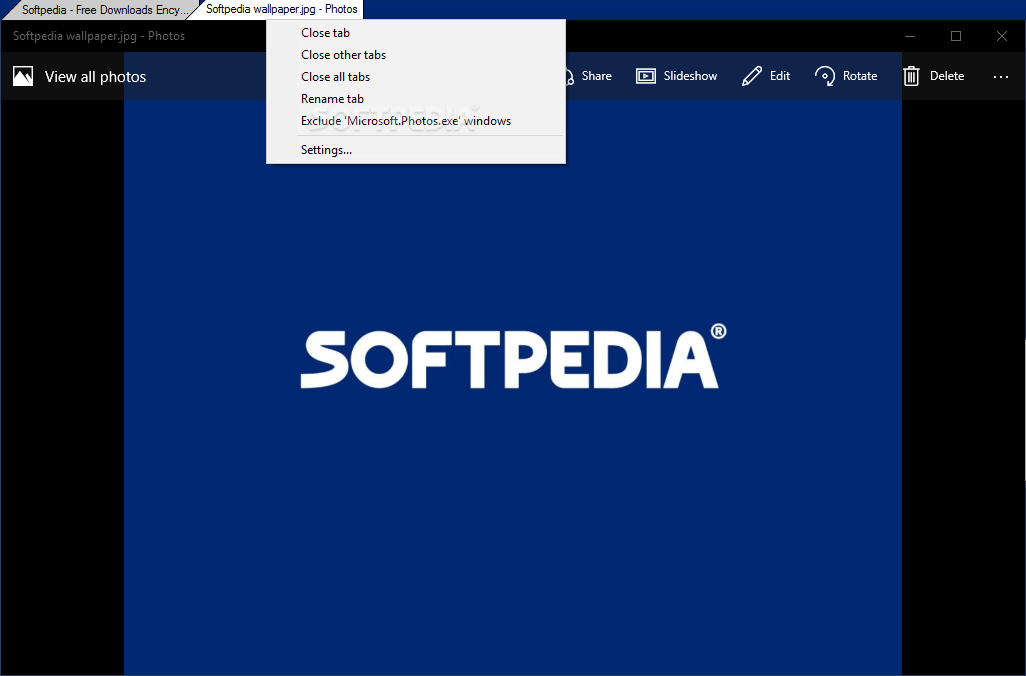Select Close all tabs menu entry
This screenshot has width=1026, height=676.
tap(416, 77)
